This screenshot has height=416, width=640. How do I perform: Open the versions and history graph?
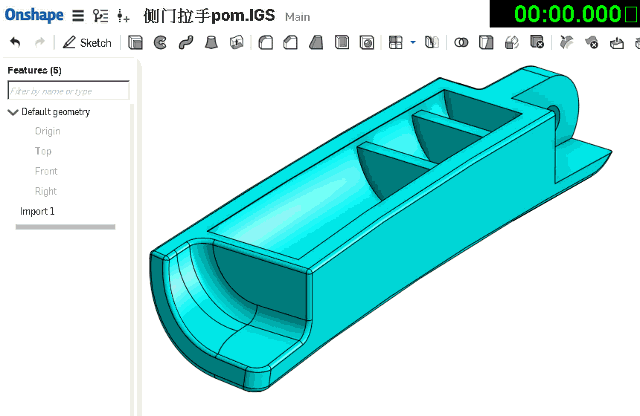click(x=100, y=16)
